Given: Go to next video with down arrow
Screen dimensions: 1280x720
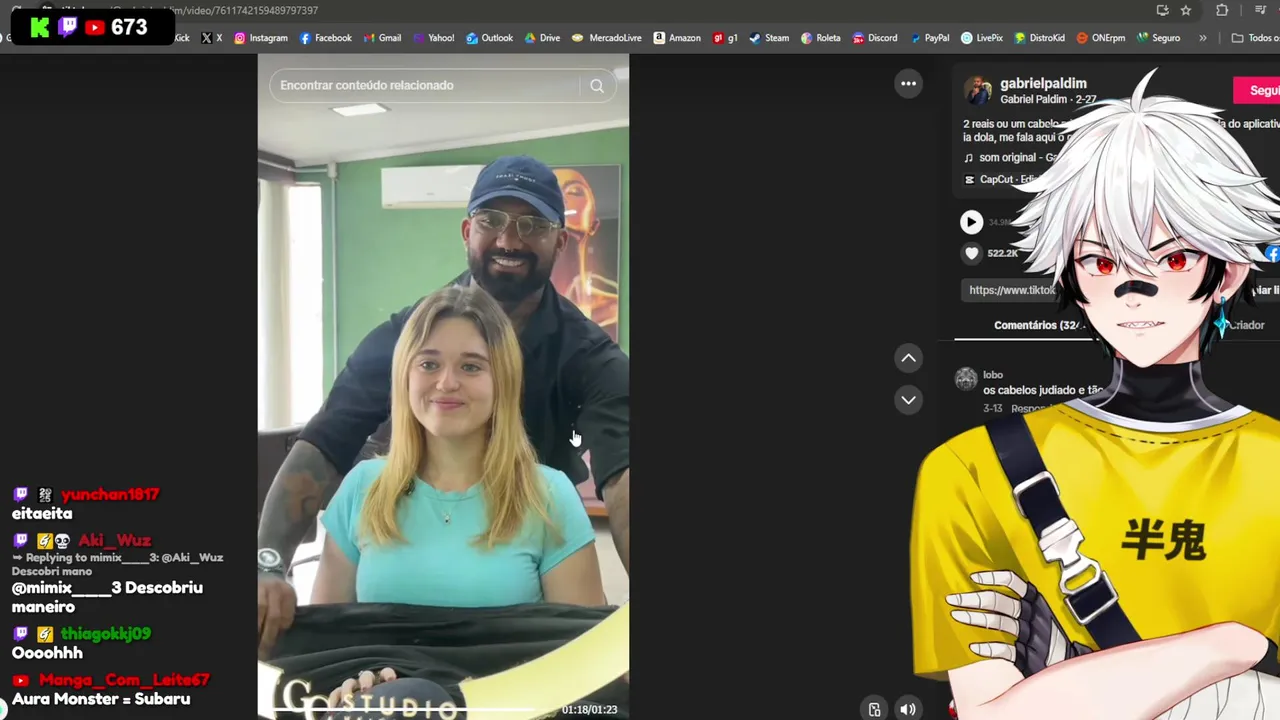Looking at the screenshot, I should coord(908,399).
